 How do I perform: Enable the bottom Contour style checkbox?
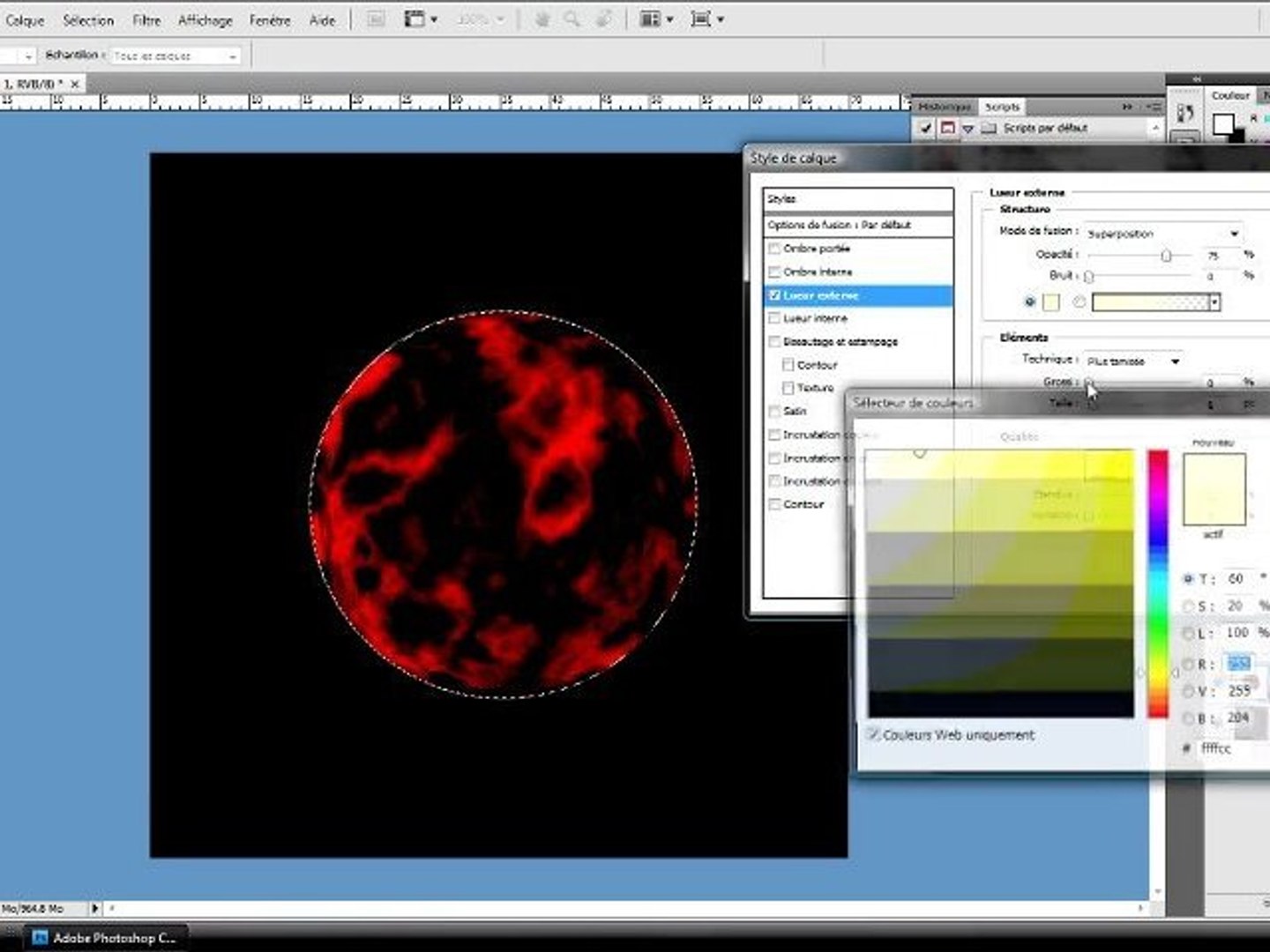tap(774, 504)
